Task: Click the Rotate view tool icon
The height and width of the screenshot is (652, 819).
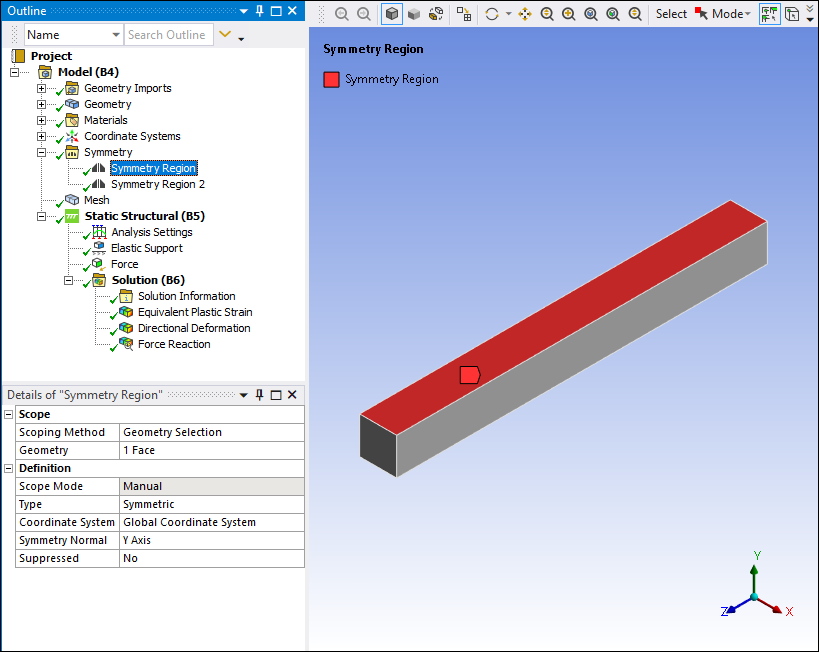Action: pos(491,14)
